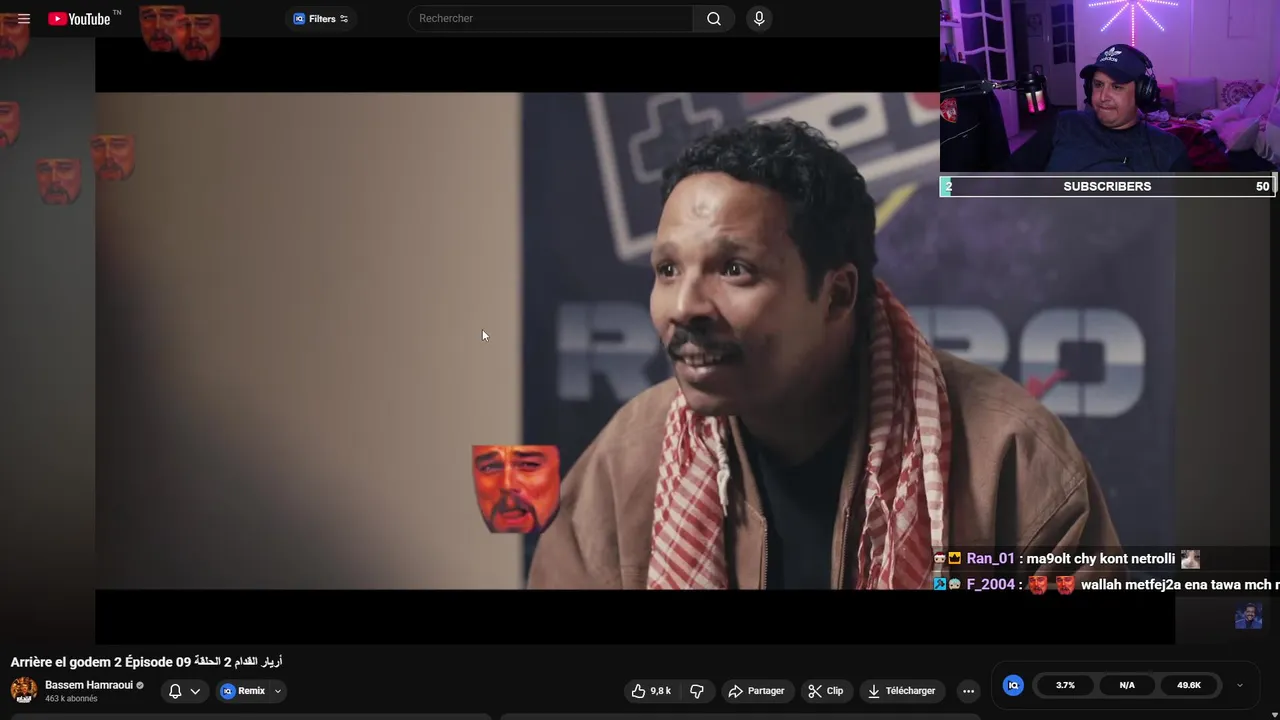This screenshot has width=1280, height=720.
Task: Open the three-dot more actions menu
Action: coord(968,691)
